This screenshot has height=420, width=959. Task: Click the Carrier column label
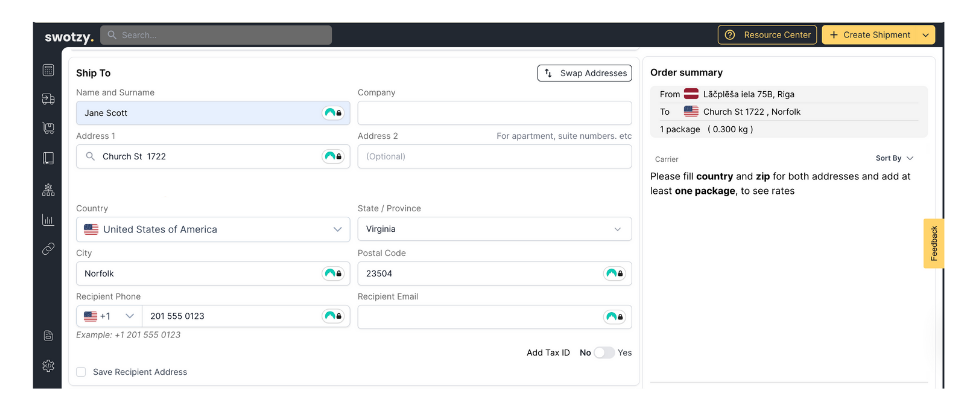coord(667,159)
